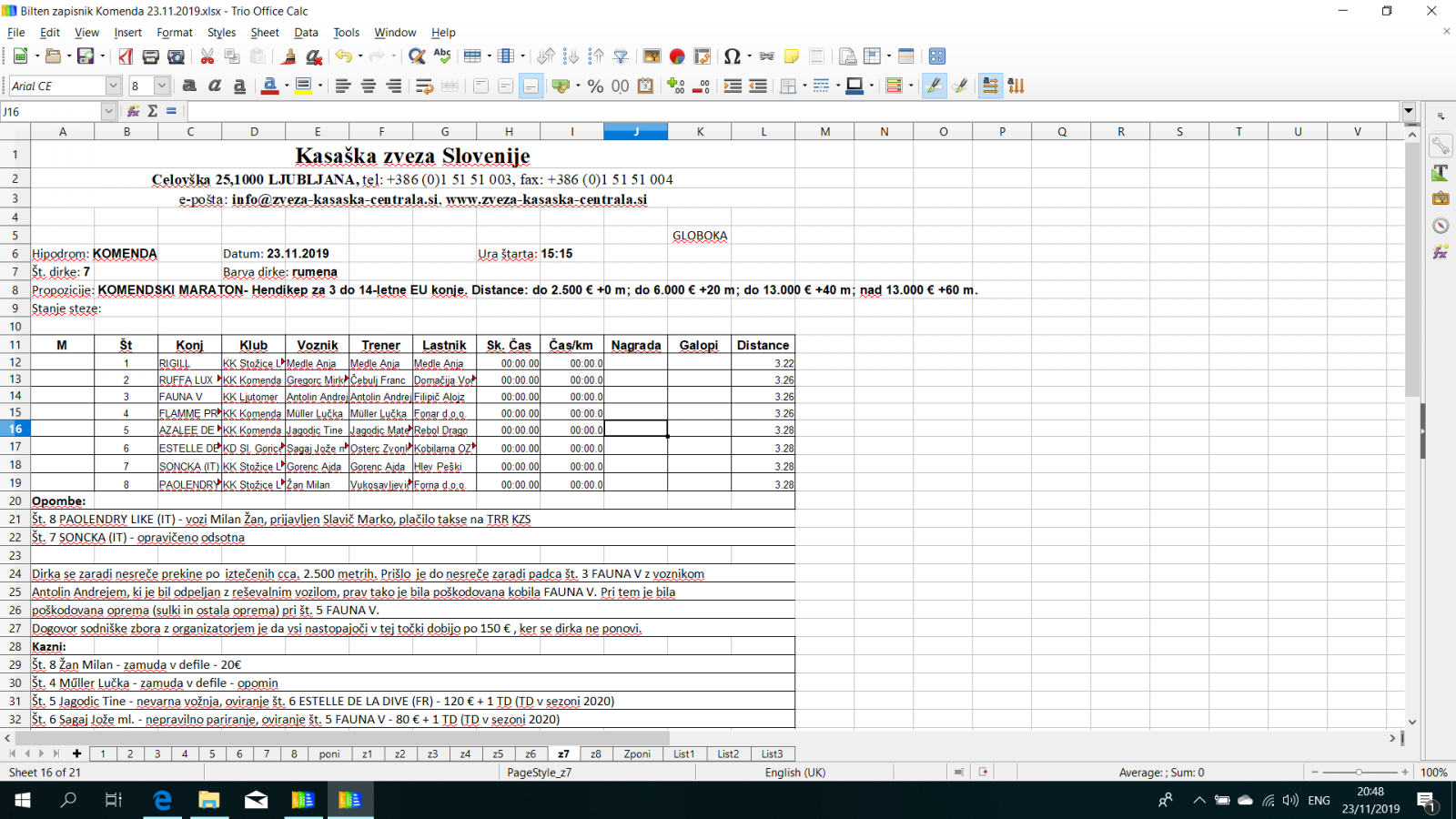Toggle Bold formatting
This screenshot has width=1456, height=819.
point(189,86)
